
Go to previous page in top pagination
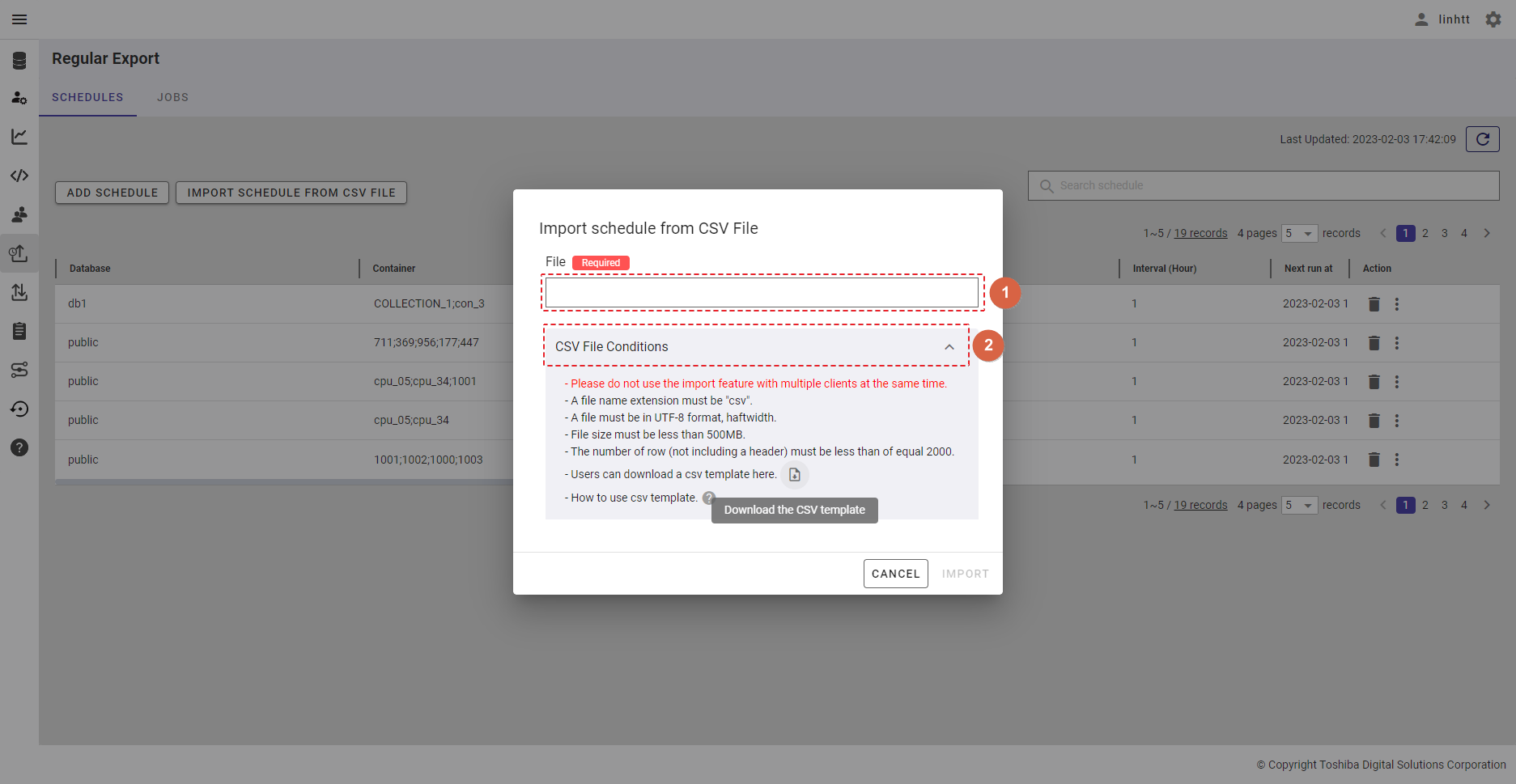(x=1383, y=233)
